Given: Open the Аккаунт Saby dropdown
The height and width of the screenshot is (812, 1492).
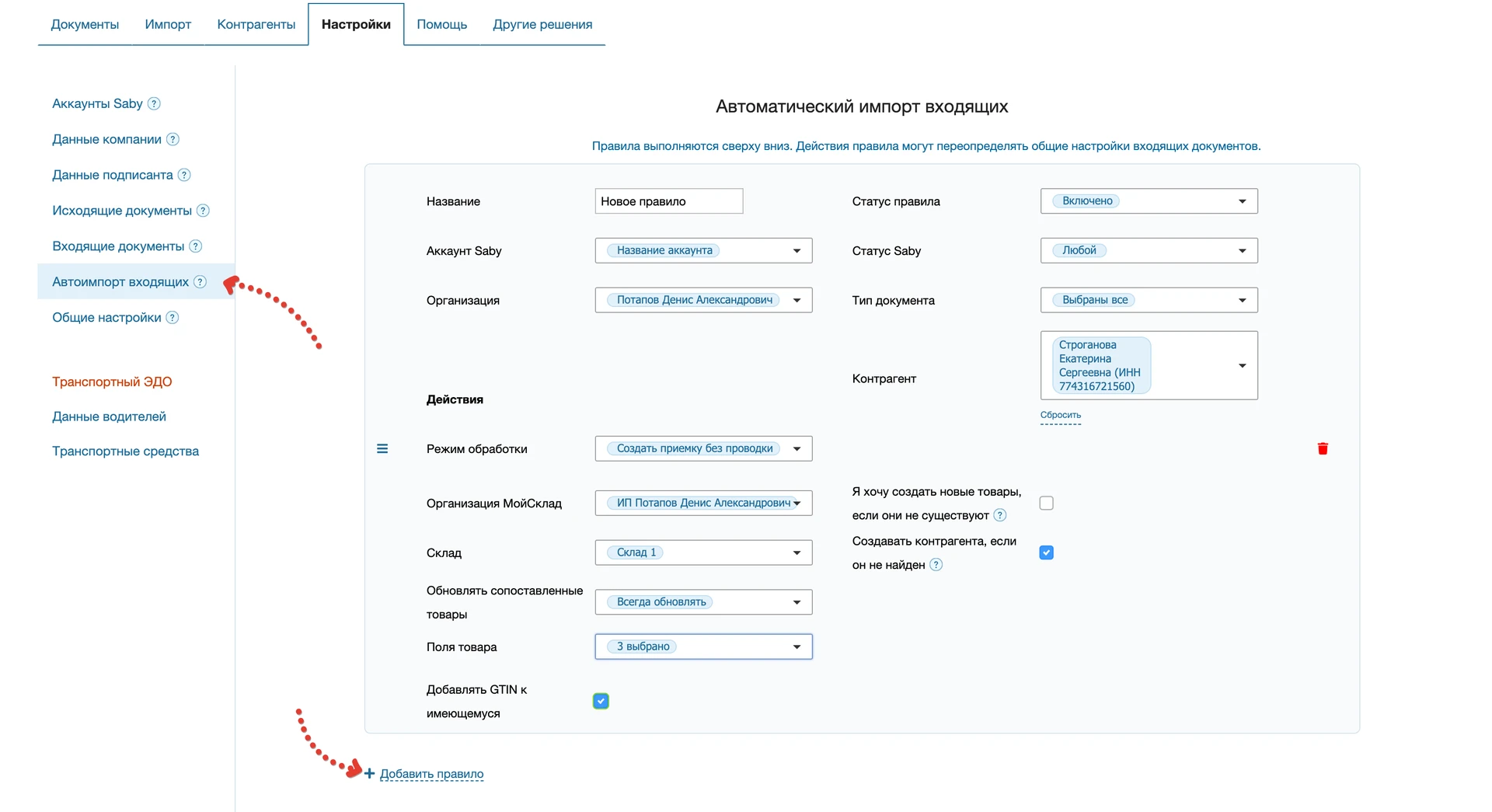Looking at the screenshot, I should 703,250.
